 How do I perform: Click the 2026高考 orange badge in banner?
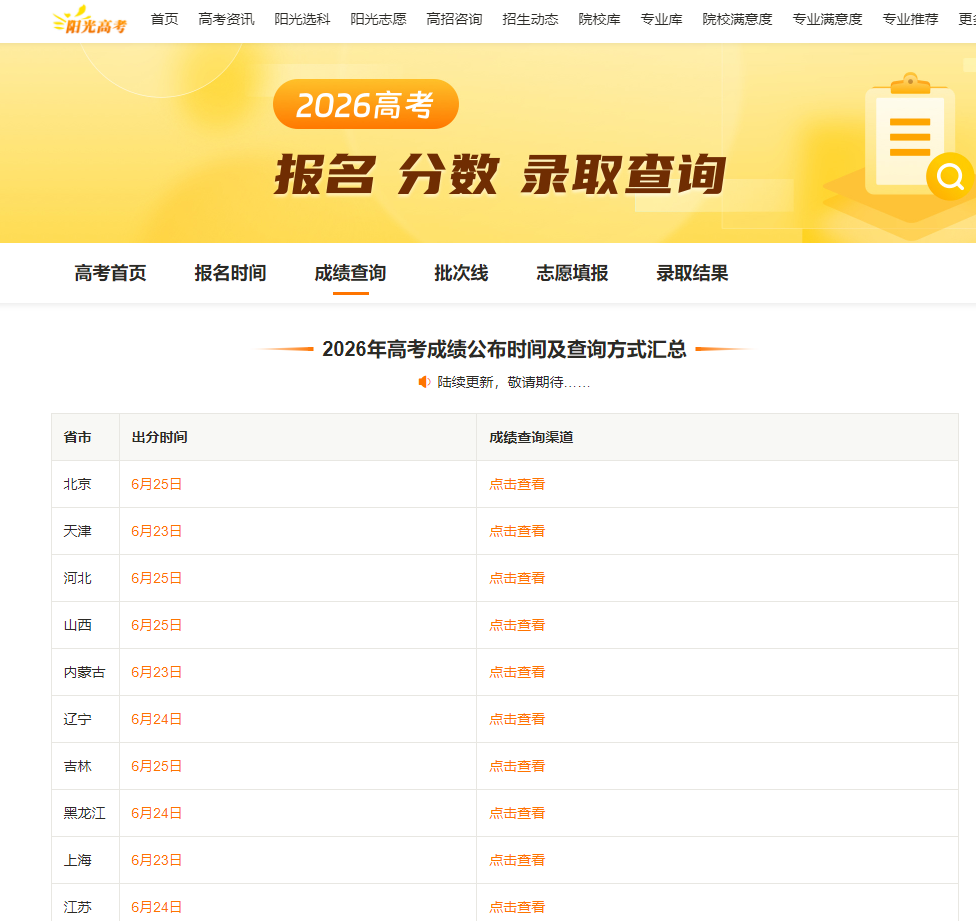(x=366, y=104)
